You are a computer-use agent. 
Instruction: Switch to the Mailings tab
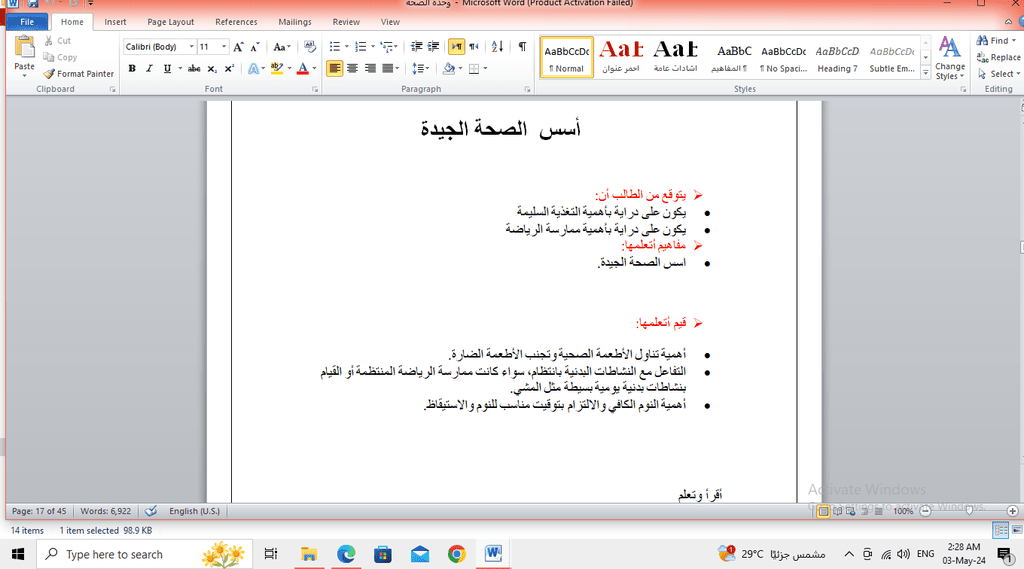coord(295,22)
